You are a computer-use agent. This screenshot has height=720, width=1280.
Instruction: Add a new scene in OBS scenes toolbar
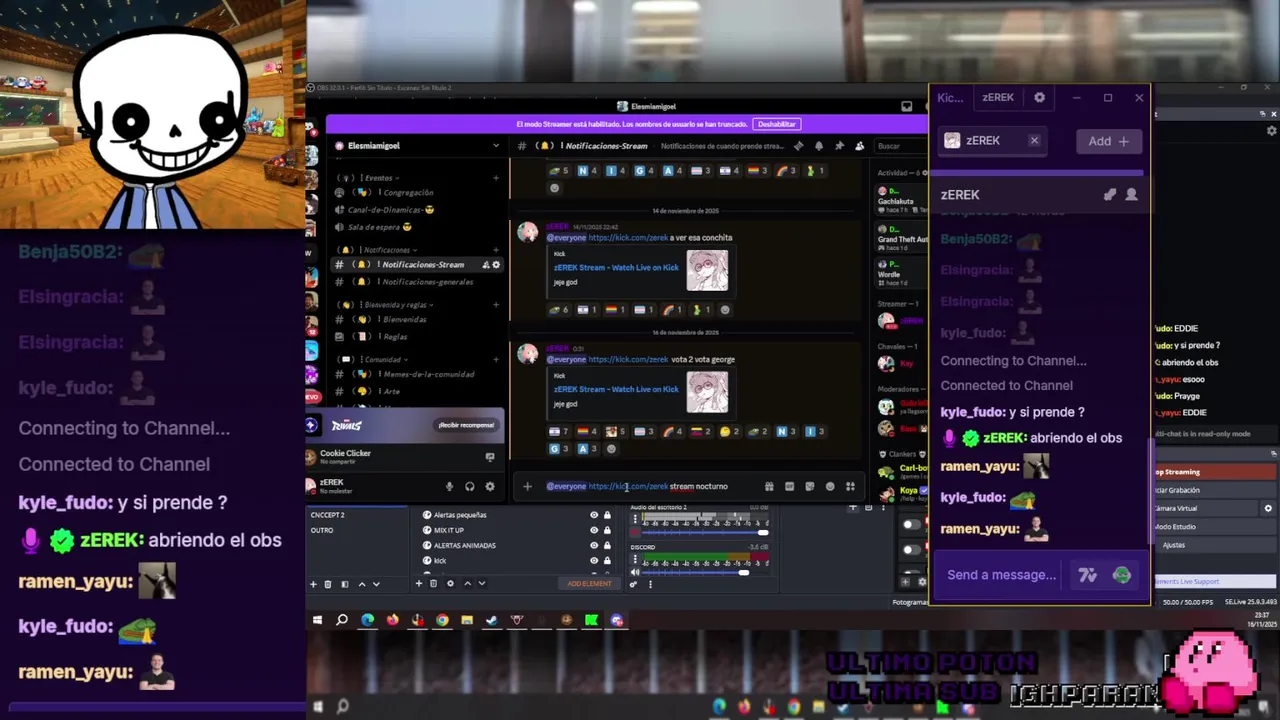(313, 584)
